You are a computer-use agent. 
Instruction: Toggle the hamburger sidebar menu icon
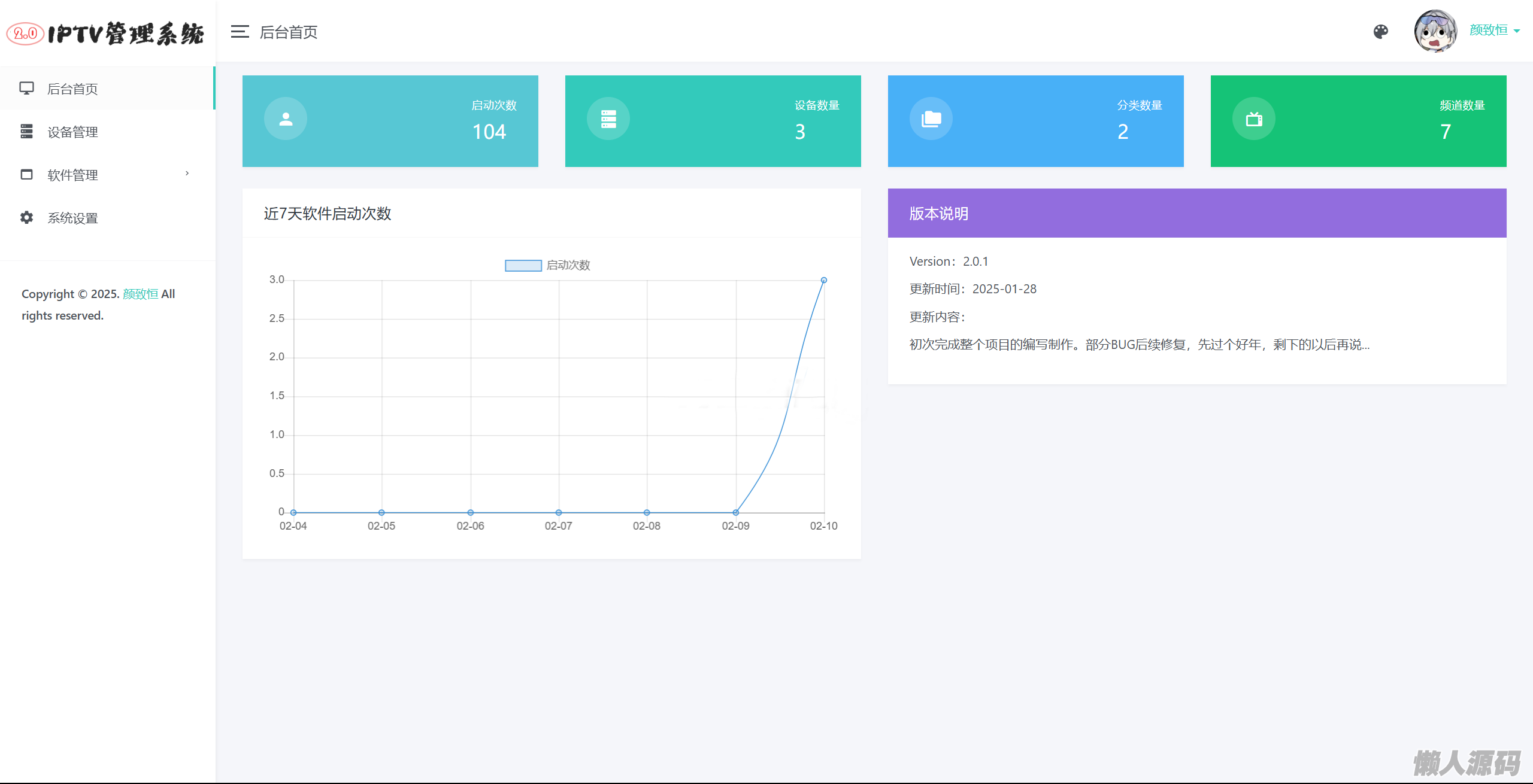[240, 32]
